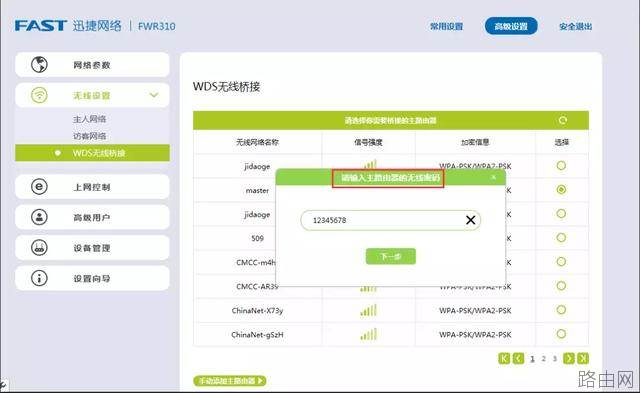Open 网络参数 globe icon menu
Screen dimensions: 640x393
[x=39, y=64]
